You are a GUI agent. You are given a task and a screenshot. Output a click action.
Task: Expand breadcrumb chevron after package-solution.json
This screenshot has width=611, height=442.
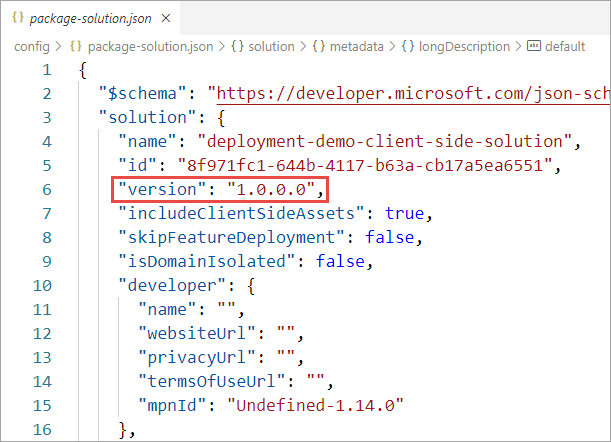(222, 47)
